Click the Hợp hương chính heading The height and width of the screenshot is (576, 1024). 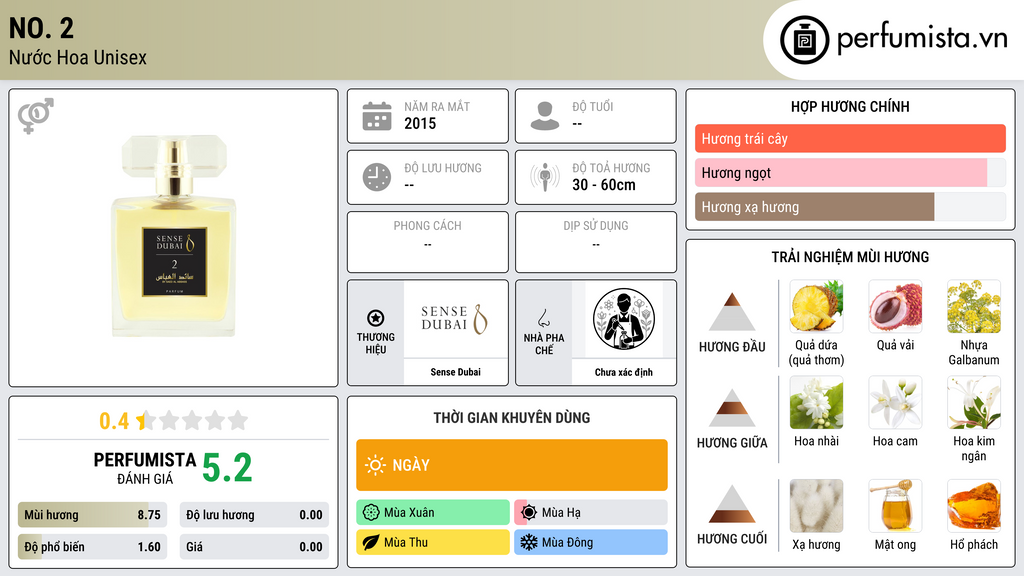point(850,106)
